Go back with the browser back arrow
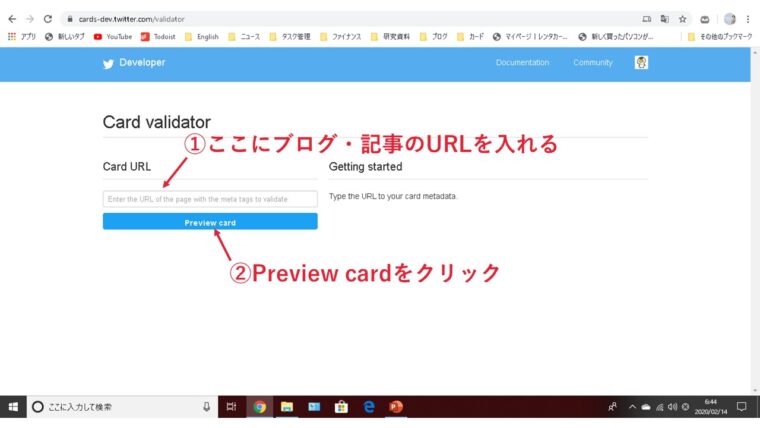The width and height of the screenshot is (760, 428). coord(12,19)
